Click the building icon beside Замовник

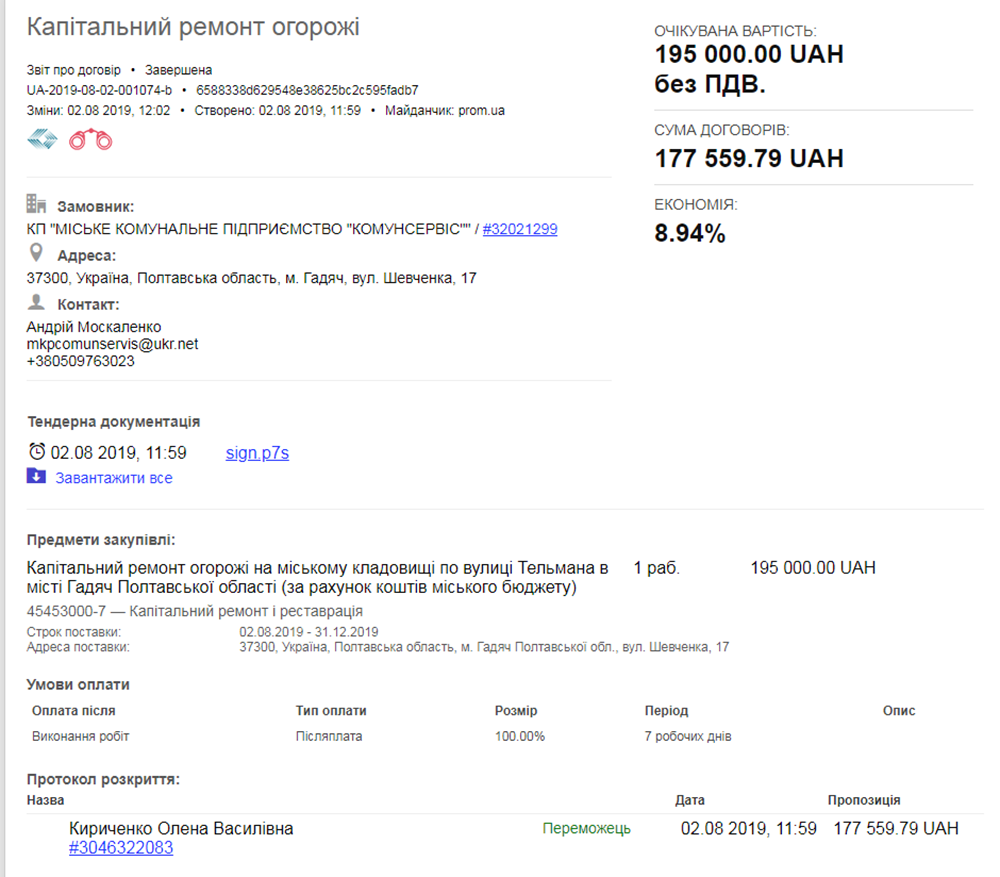(36, 204)
